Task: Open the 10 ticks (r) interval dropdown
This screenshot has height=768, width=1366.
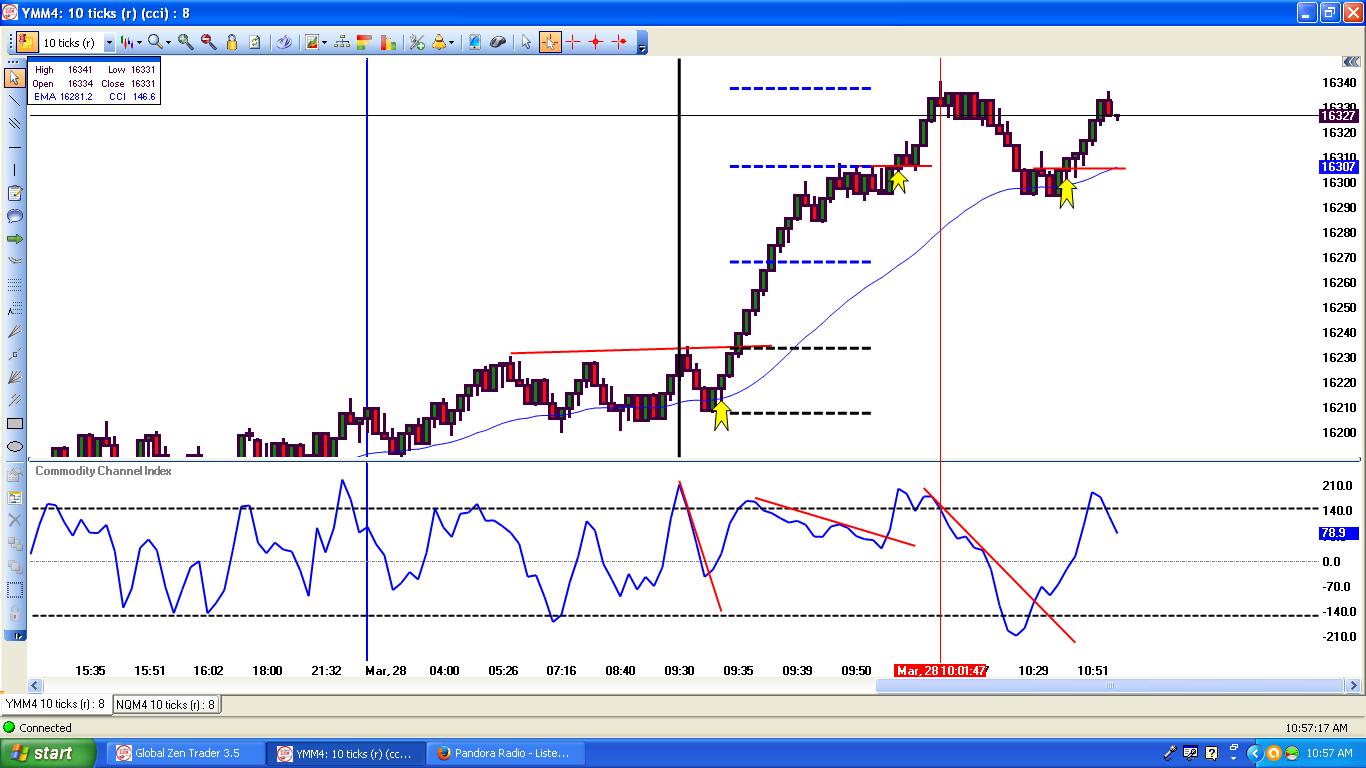Action: point(109,43)
